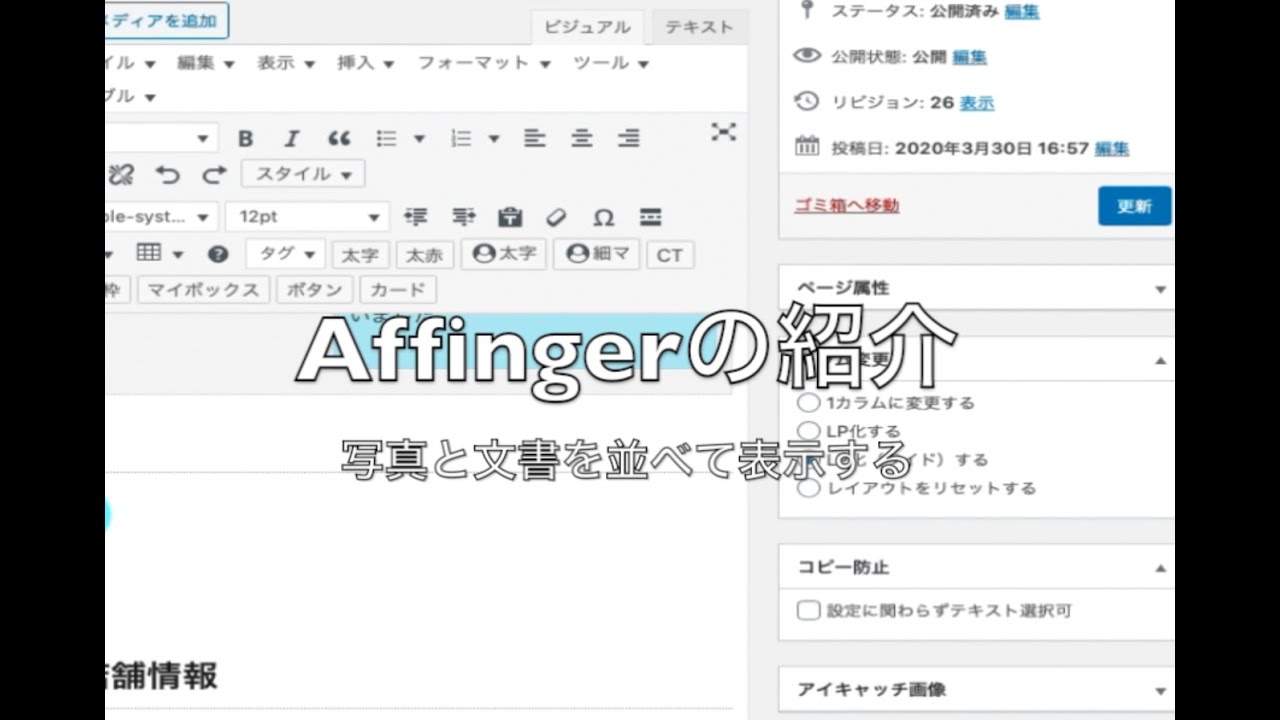Click the ボタン shortcode button
This screenshot has width=1280, height=720.
pyautogui.click(x=314, y=291)
